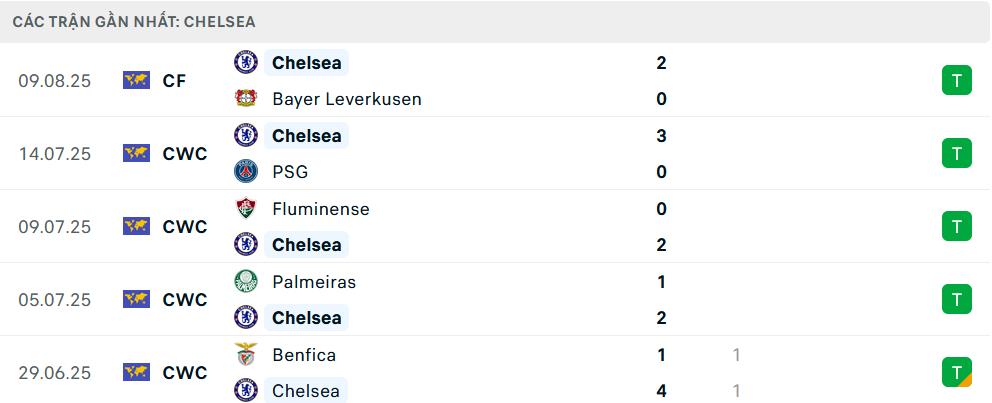The width and height of the screenshot is (992, 403).
Task: Click the PSG club crest icon
Action: coord(245,172)
